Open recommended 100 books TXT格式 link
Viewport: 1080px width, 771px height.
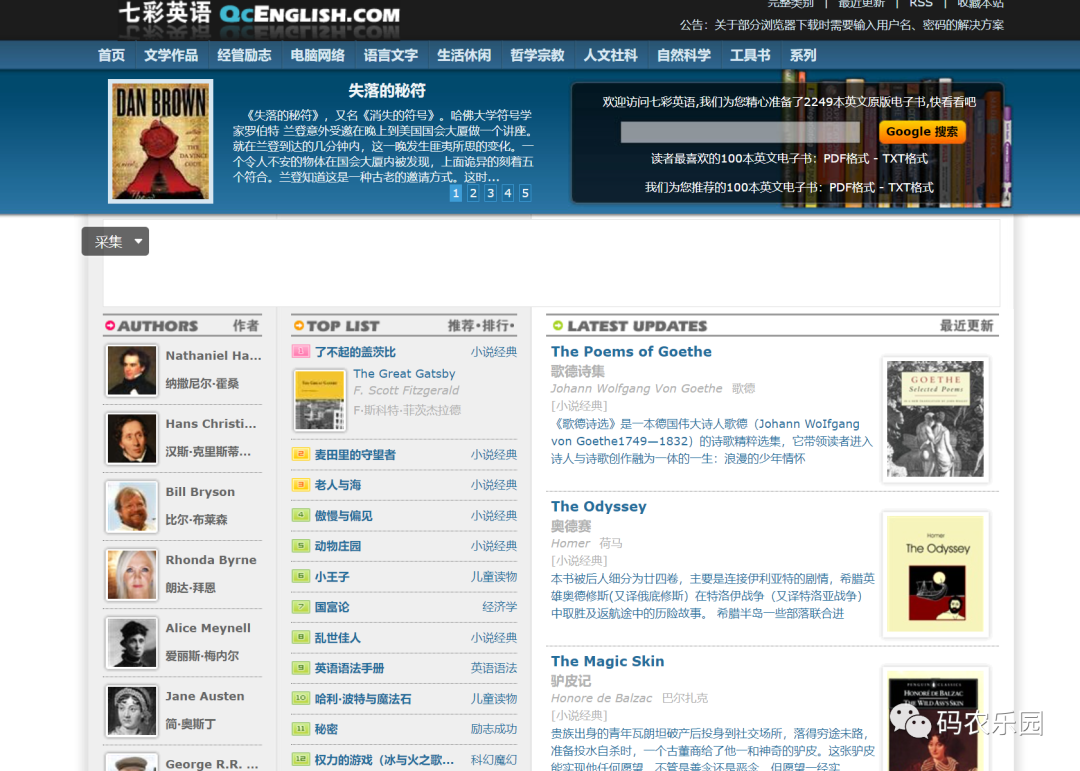tap(911, 187)
